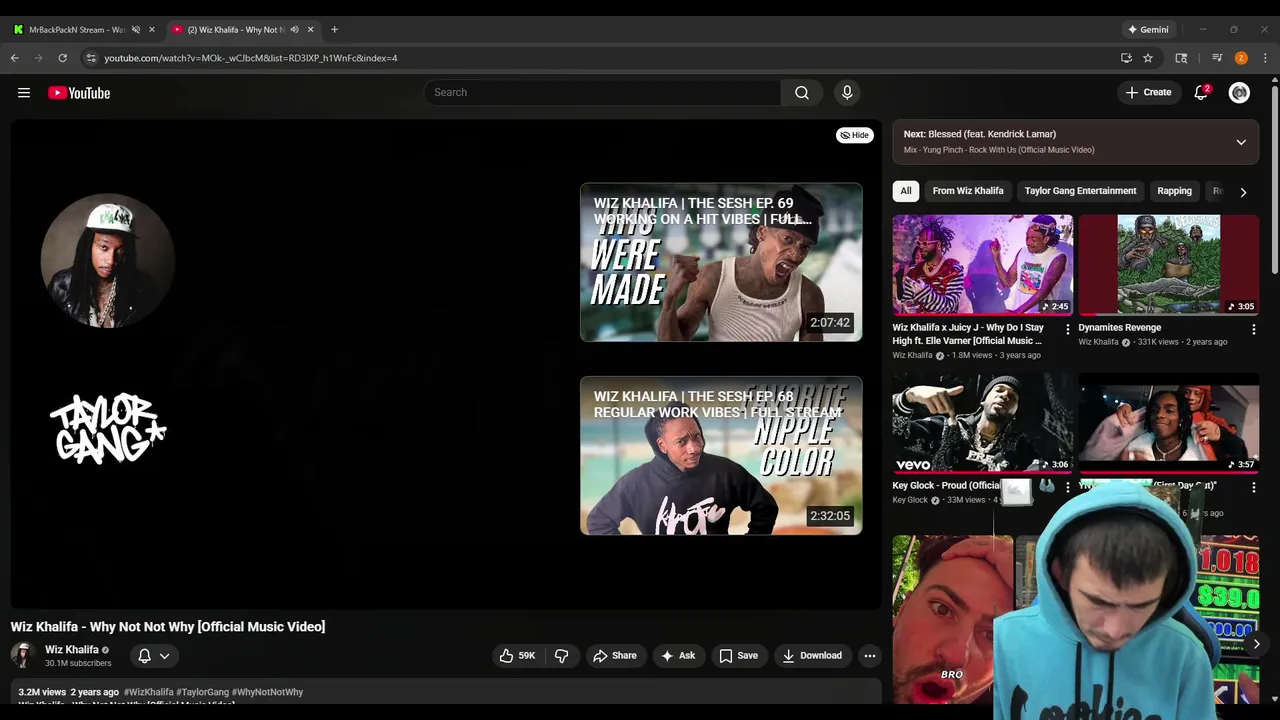Save the video to a playlist
This screenshot has height=720, width=1280.
tap(738, 656)
